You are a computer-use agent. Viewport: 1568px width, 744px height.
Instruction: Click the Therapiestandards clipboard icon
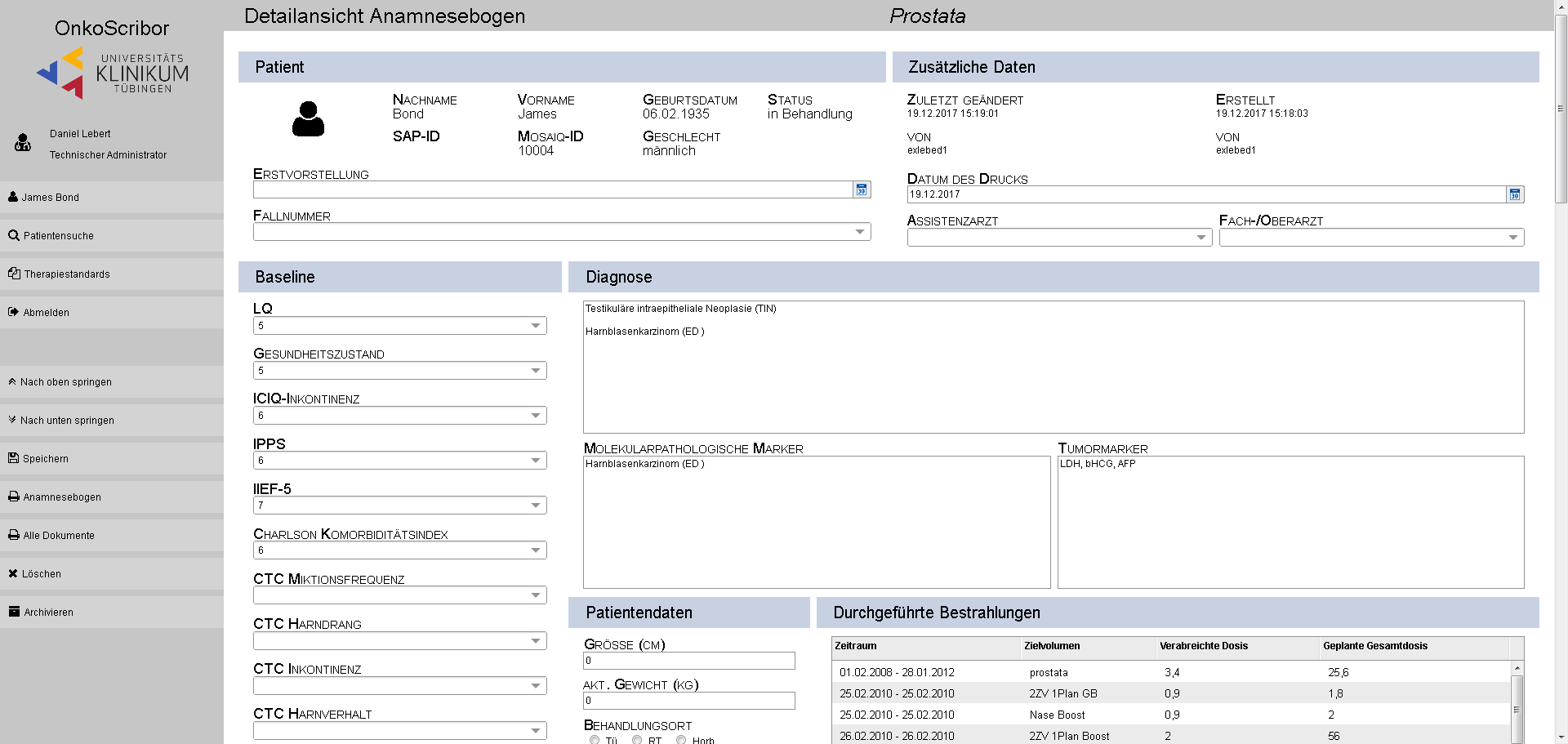14,274
